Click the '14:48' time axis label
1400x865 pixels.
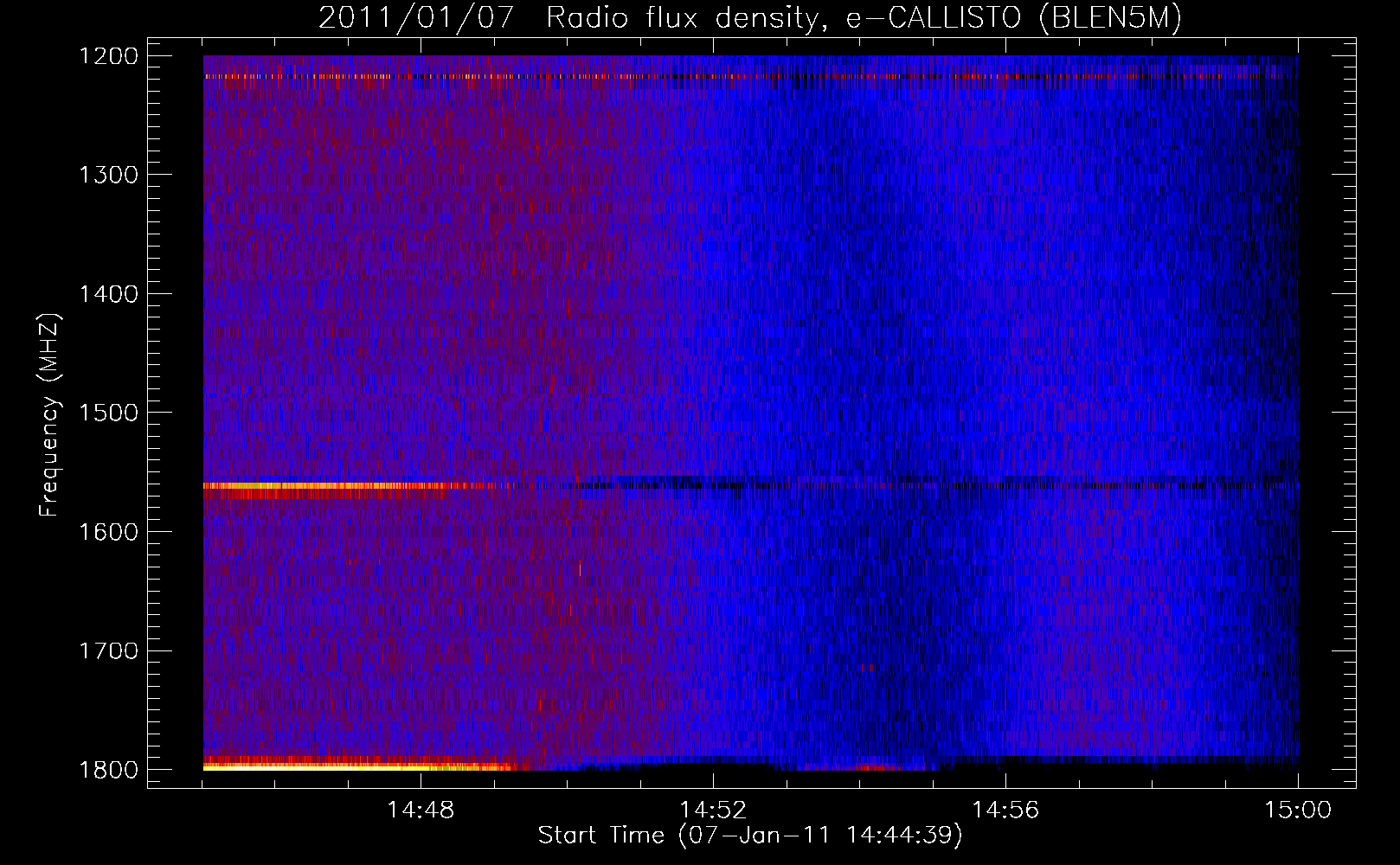point(421,811)
